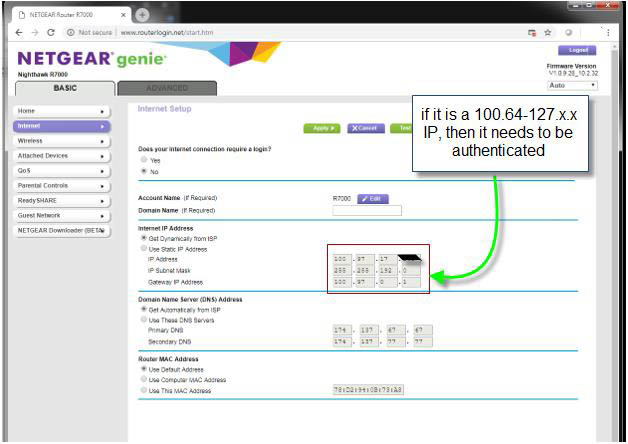
Task: Click the profile avatar icon in toolbar
Action: tap(568, 32)
